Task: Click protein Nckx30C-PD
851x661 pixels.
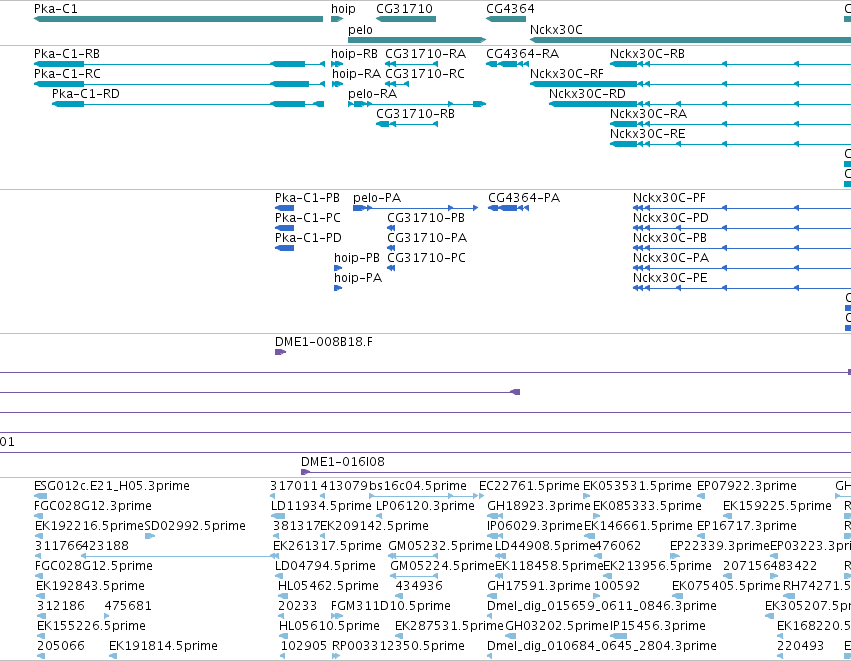Action: (742, 228)
